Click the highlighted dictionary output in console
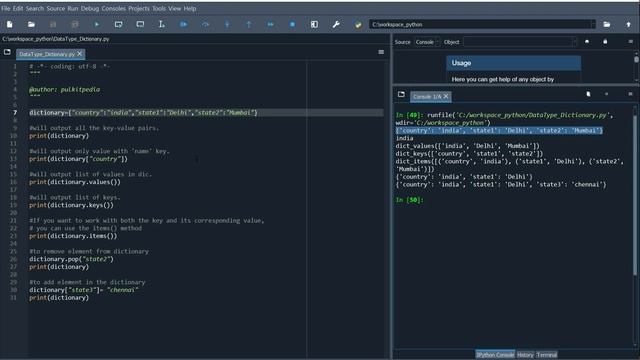This screenshot has height=360, width=640. (499, 131)
